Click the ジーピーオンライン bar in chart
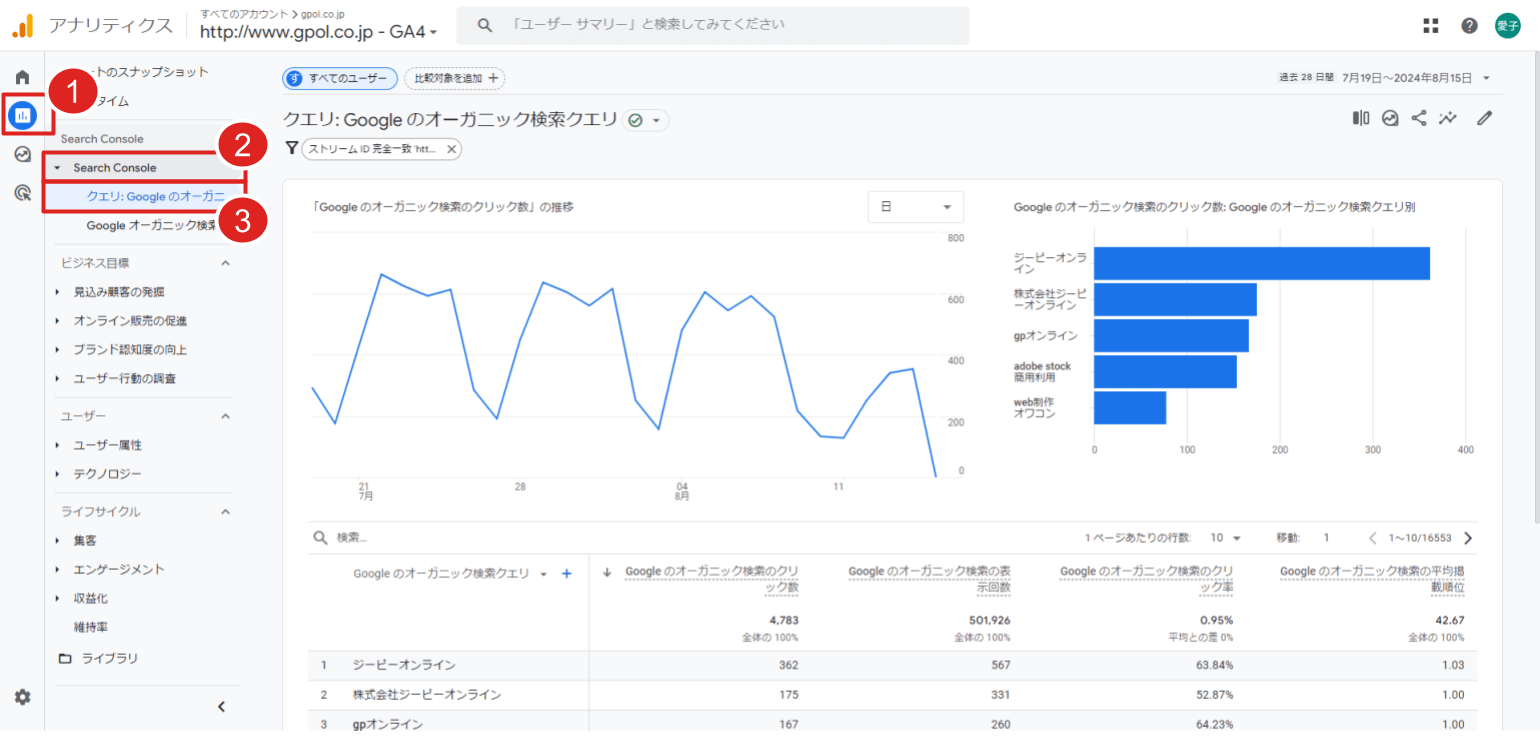Screen dimensions: 1540x740 pos(1262,264)
